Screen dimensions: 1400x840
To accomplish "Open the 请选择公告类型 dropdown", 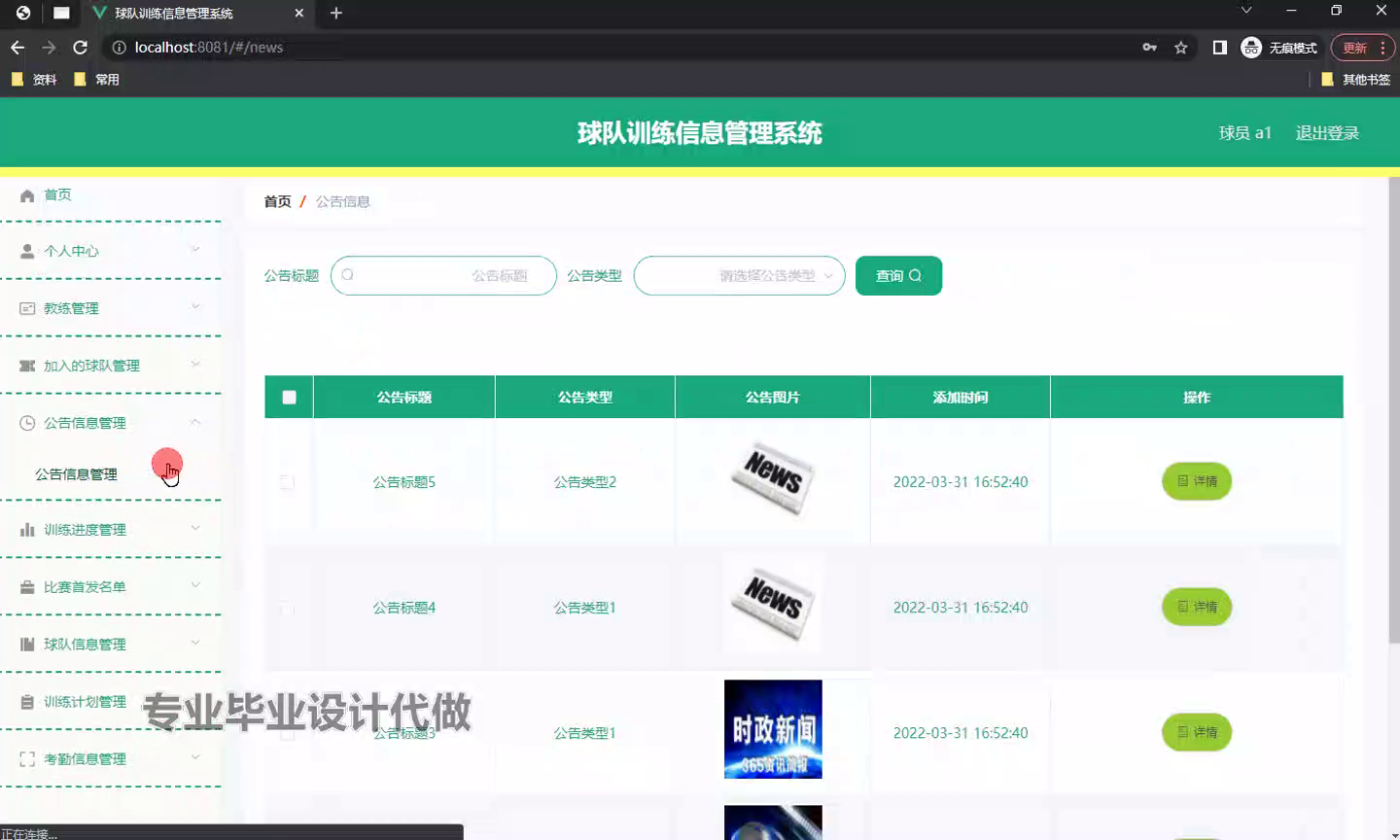I will point(739,275).
